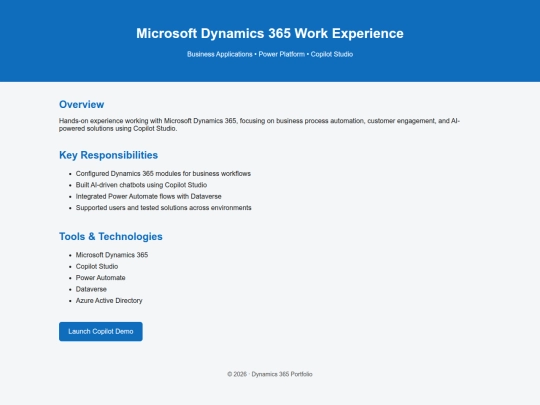Viewport: 540px width, 405px height.
Task: Click the overview paragraph starting 'Hands-on experience'
Action: pos(259,125)
